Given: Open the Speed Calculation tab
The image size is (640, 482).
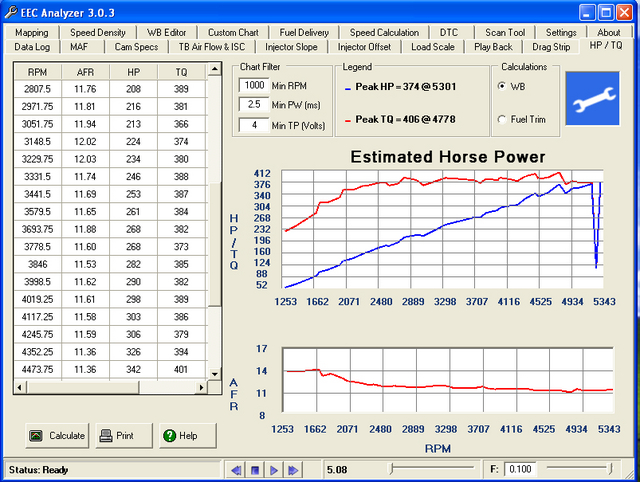Looking at the screenshot, I should 384,32.
